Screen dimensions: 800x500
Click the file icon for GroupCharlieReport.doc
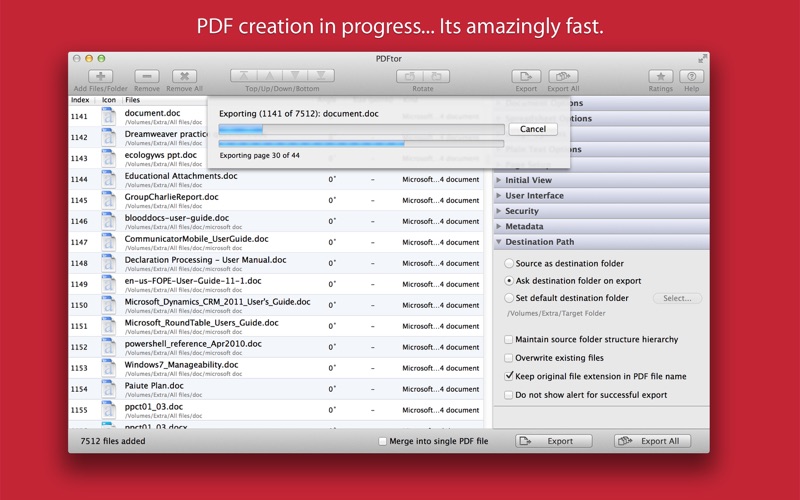pos(108,200)
